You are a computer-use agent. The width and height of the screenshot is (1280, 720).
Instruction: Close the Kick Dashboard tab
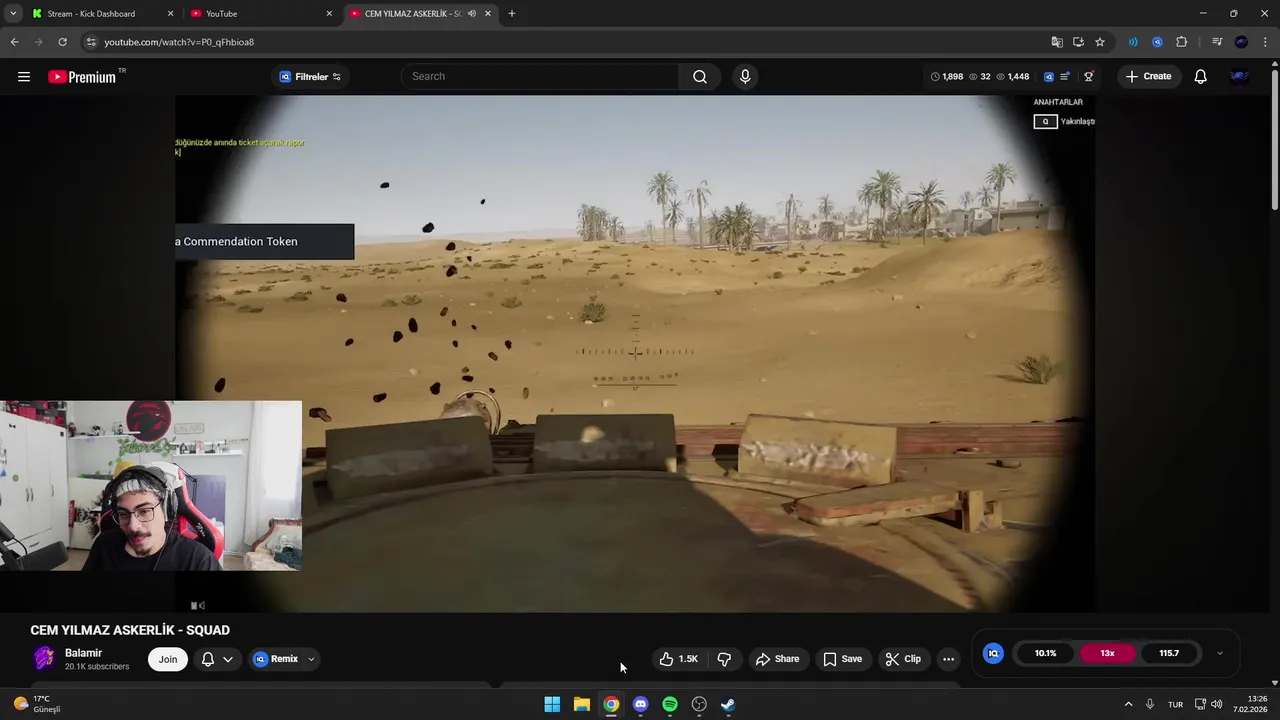tap(170, 13)
